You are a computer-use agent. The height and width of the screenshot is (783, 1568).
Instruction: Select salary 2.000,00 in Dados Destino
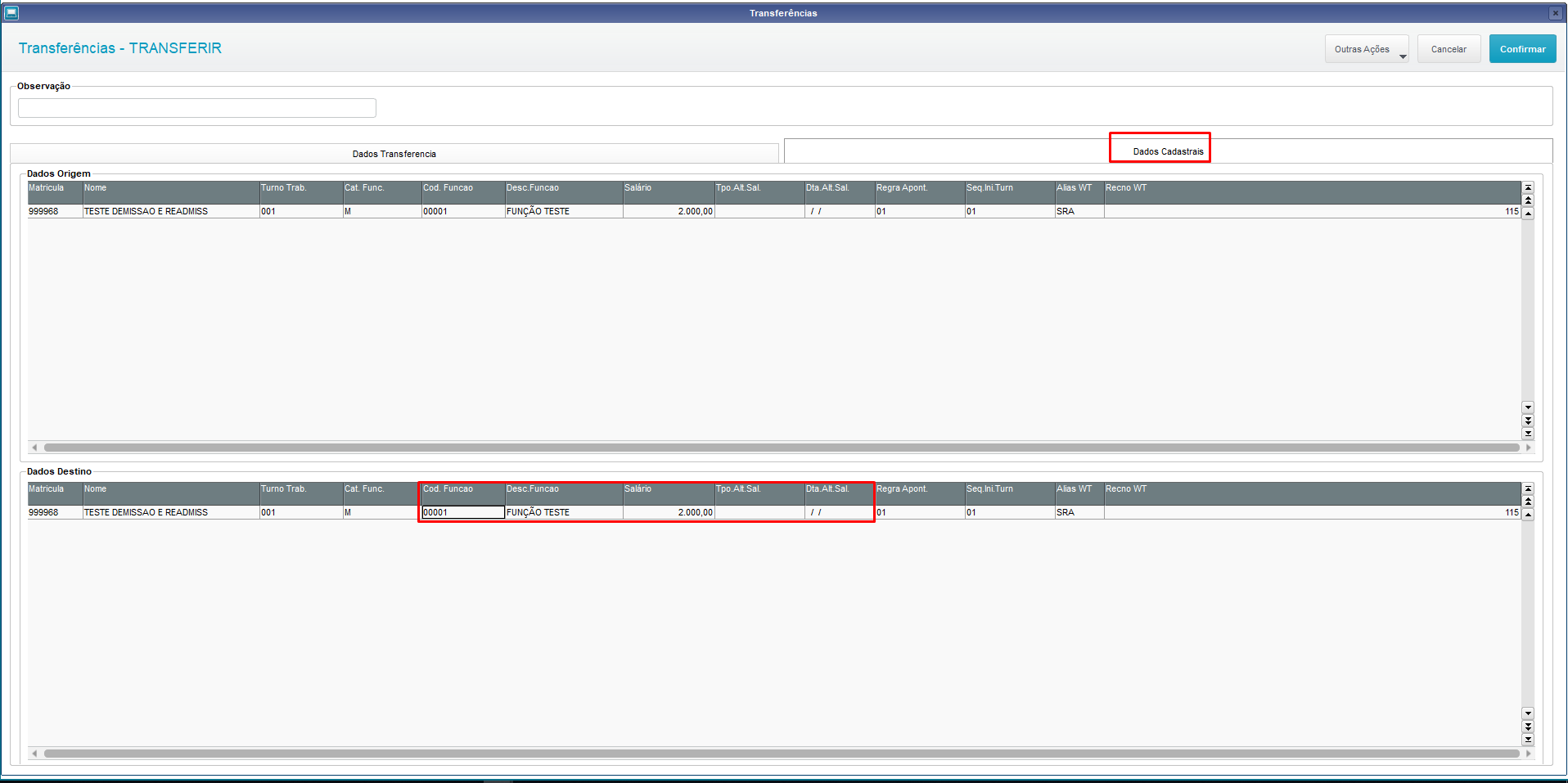tap(669, 512)
